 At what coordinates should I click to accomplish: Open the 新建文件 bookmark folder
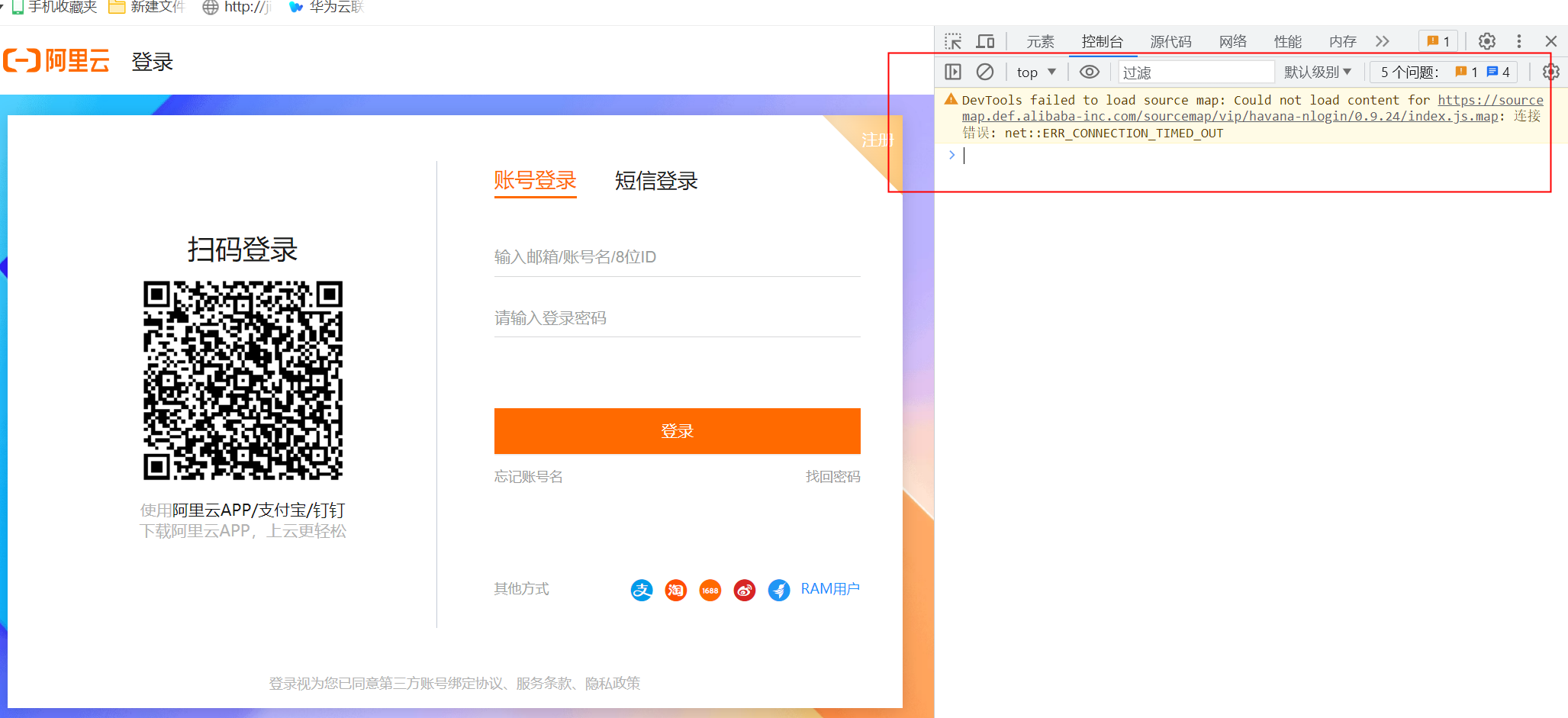(x=146, y=7)
